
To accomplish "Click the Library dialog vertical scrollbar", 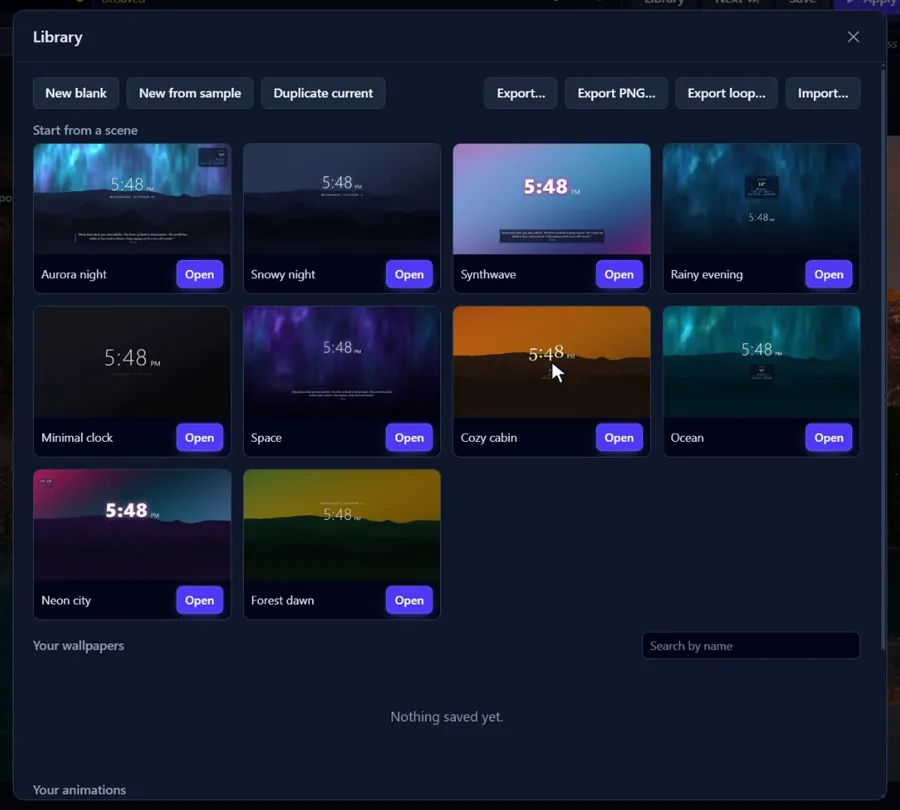I will [x=883, y=359].
